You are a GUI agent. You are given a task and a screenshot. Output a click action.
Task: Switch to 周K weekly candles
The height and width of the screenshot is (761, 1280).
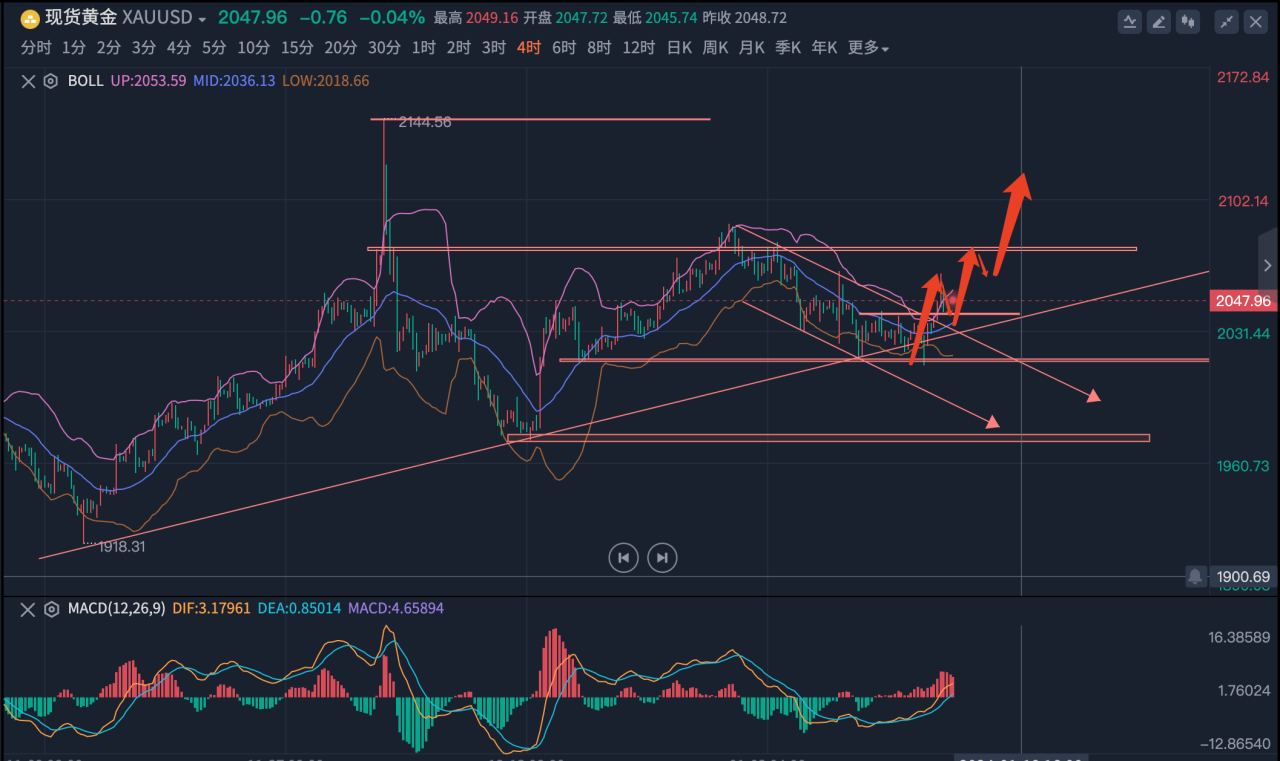tap(715, 47)
